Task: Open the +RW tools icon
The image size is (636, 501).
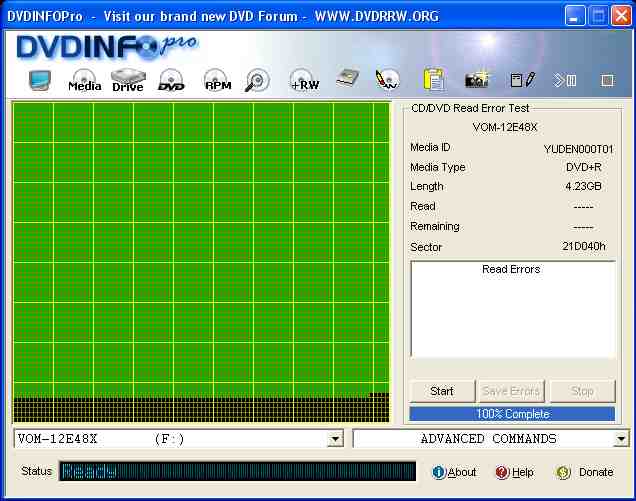Action: [x=304, y=80]
